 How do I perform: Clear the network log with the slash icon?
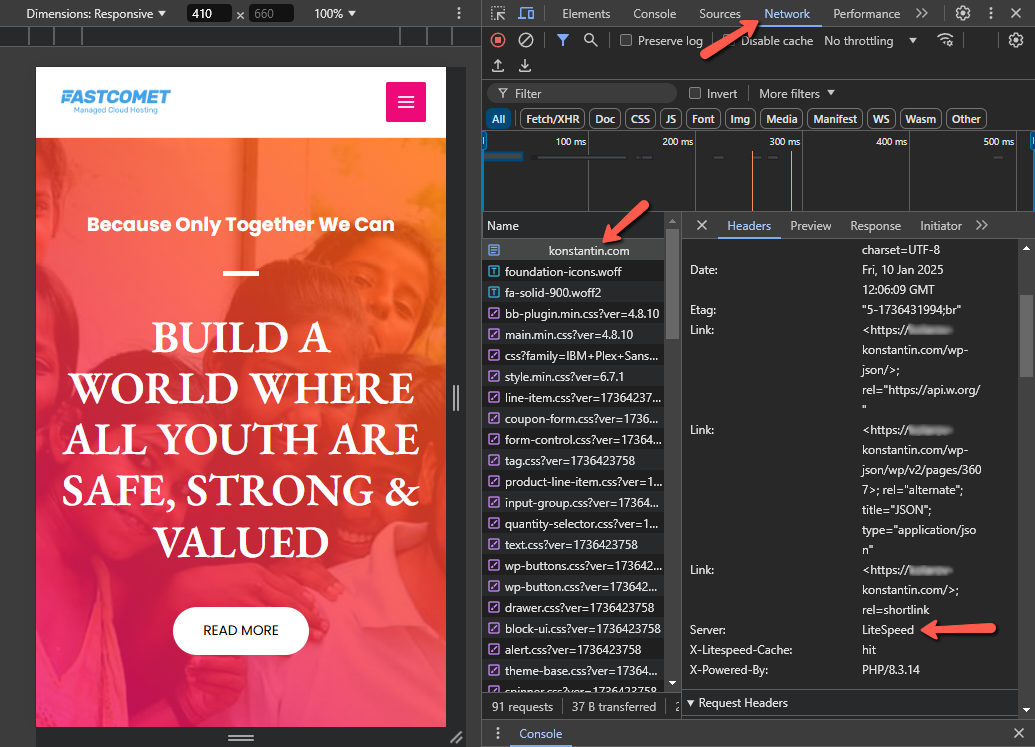coord(525,40)
